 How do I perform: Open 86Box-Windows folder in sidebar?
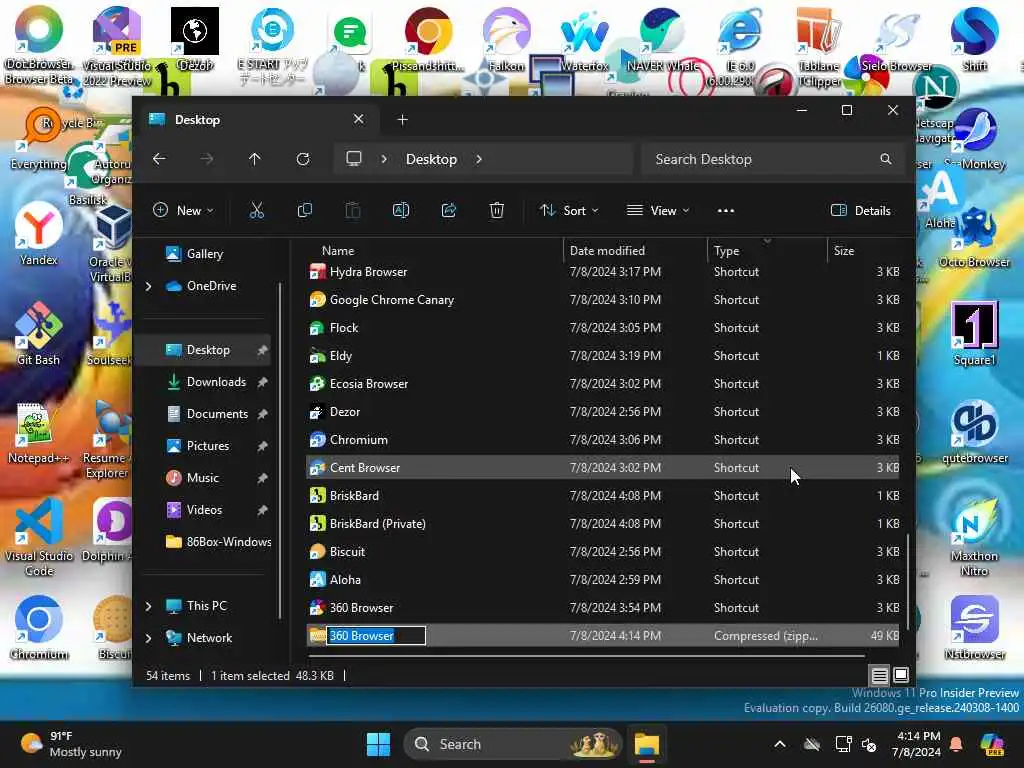click(219, 542)
